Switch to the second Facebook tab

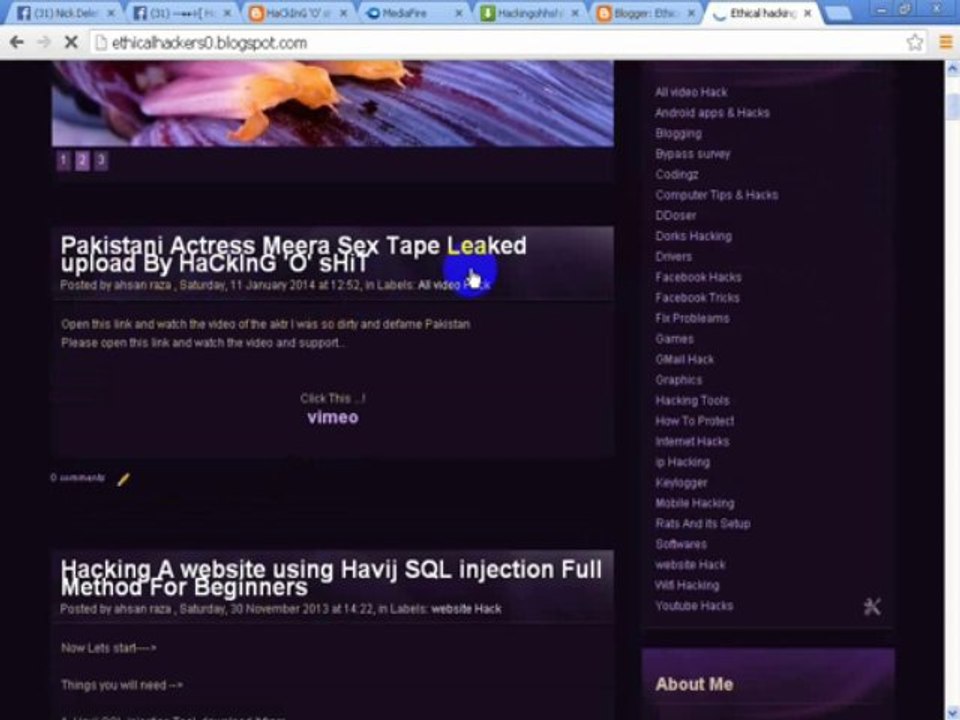tap(181, 13)
